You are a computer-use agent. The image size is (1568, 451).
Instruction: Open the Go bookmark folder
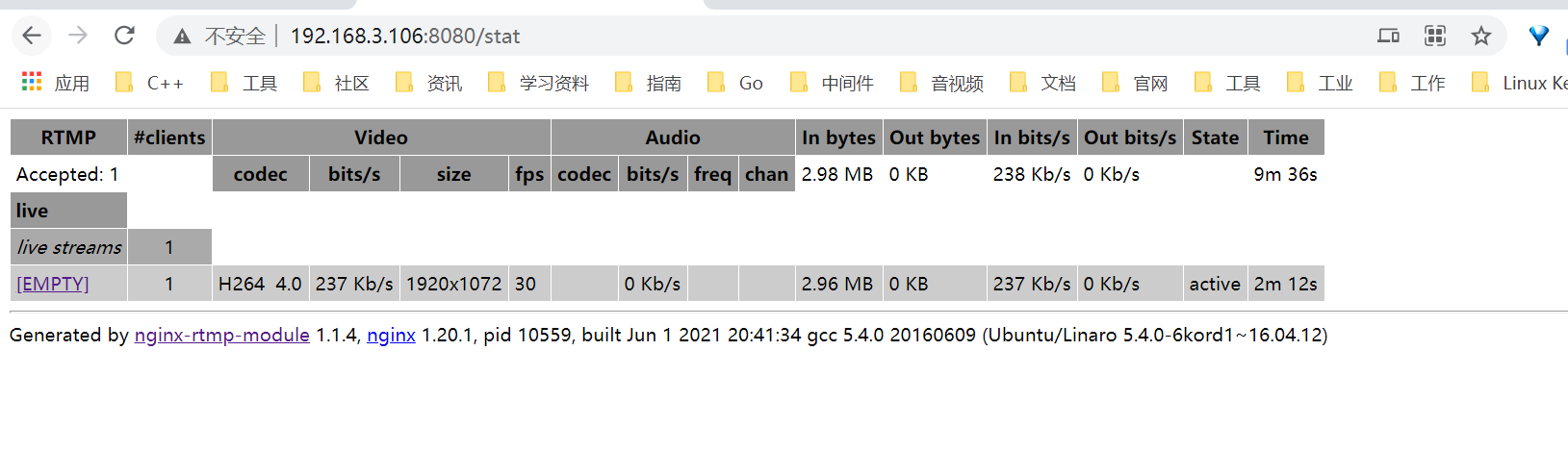735,83
